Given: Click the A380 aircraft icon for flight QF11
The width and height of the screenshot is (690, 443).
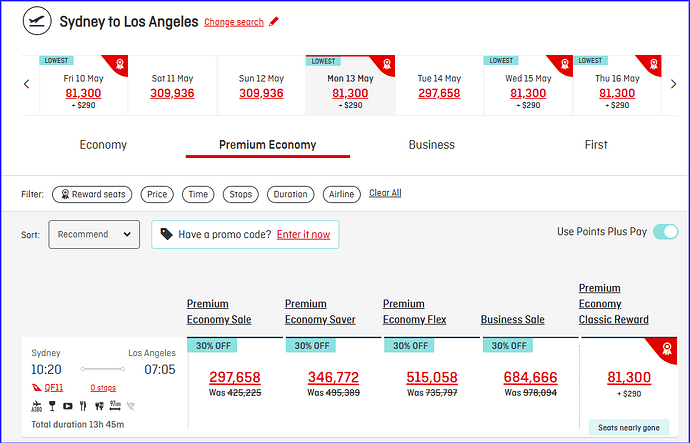Looking at the screenshot, I should tap(37, 406).
